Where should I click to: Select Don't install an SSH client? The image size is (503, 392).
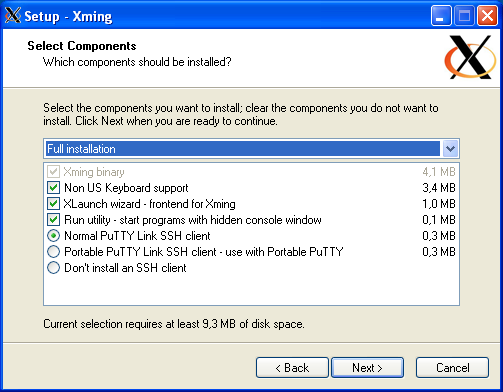coord(53,268)
